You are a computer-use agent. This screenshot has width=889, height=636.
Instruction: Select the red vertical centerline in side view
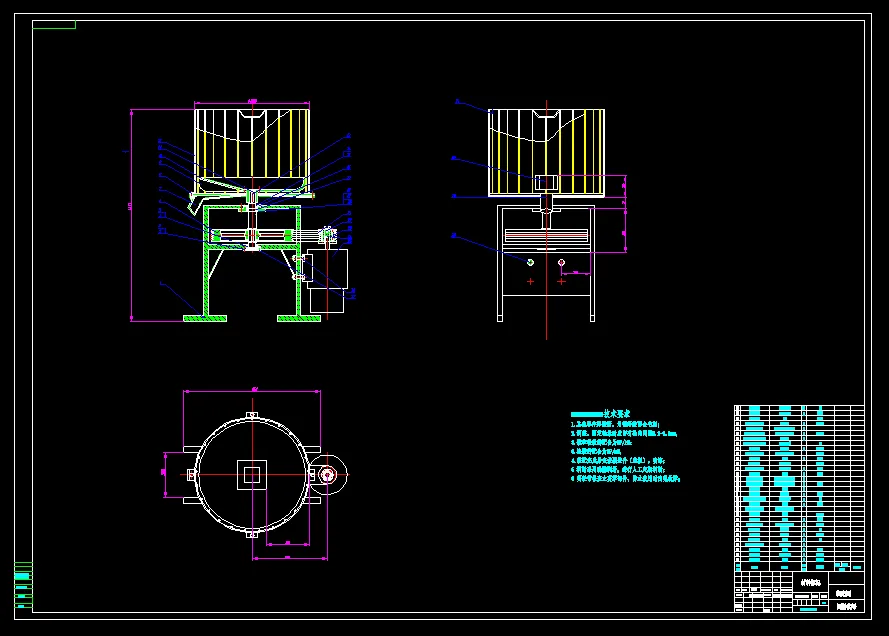(x=547, y=220)
